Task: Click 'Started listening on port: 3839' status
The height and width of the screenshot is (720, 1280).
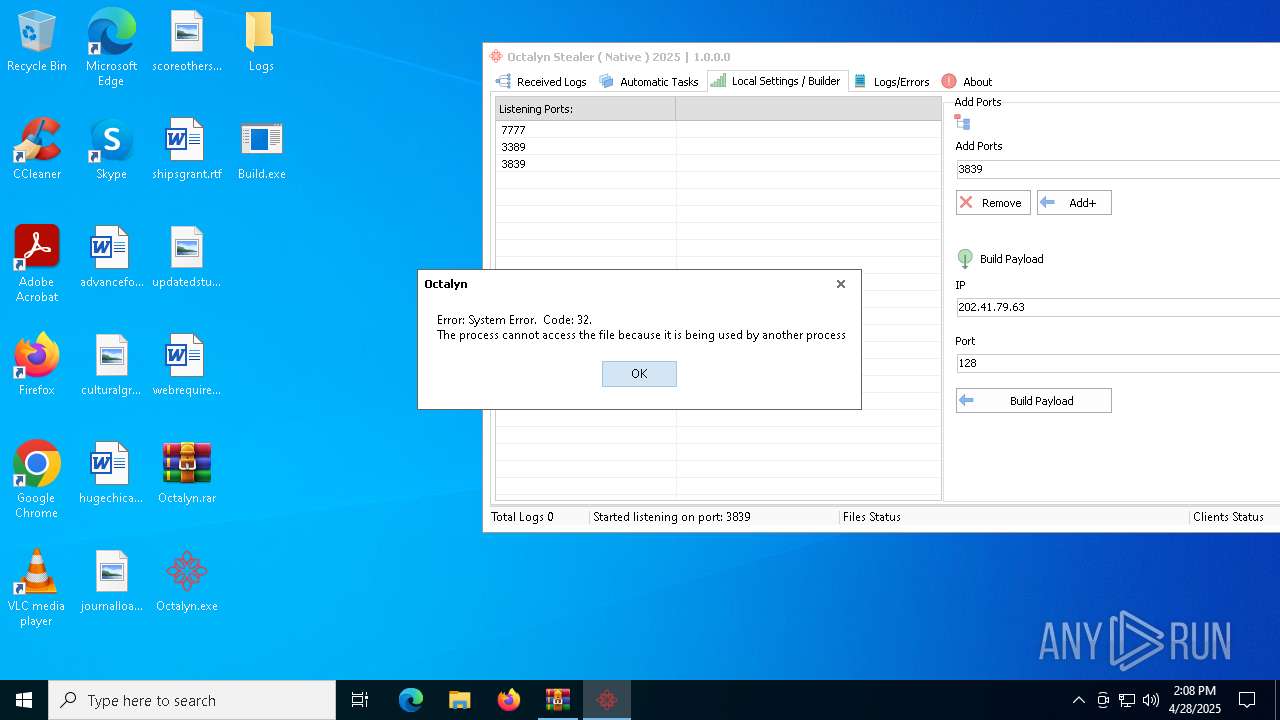Action: (672, 517)
